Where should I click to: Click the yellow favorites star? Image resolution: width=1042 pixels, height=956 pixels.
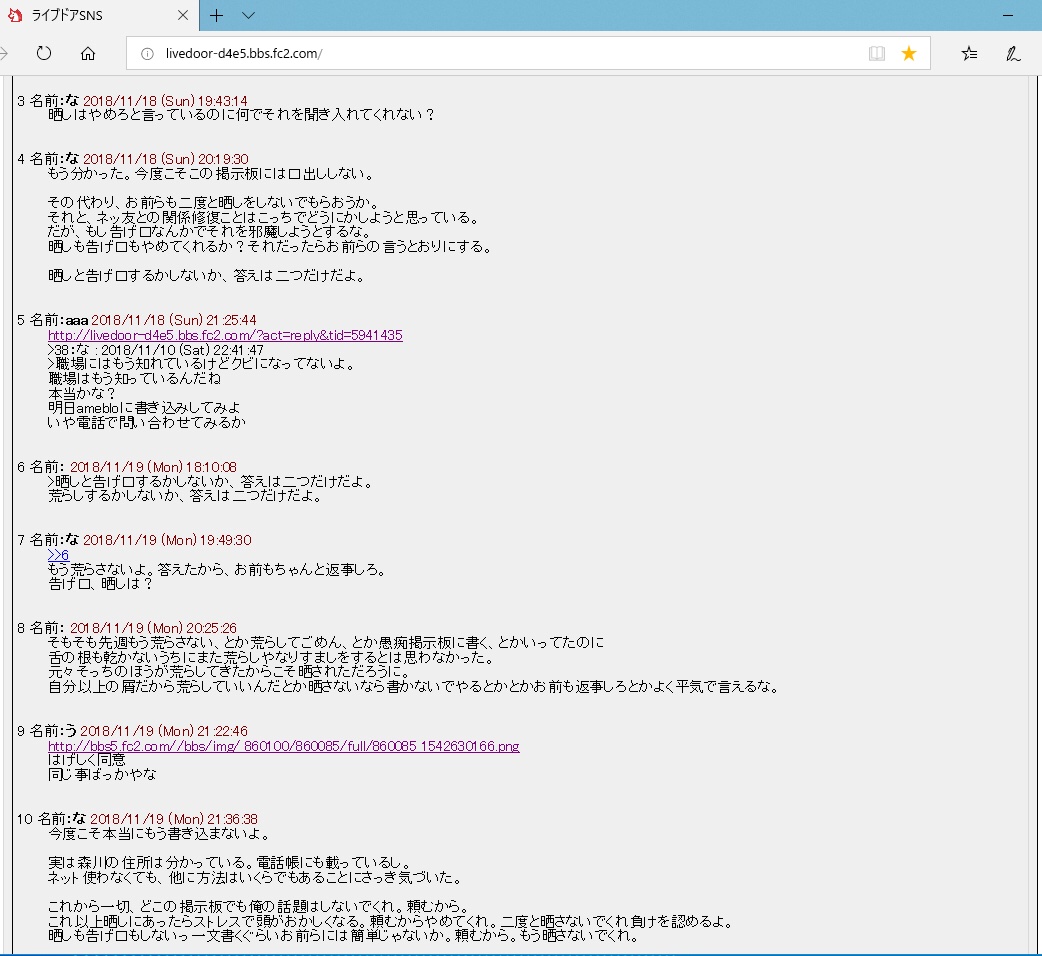(908, 53)
